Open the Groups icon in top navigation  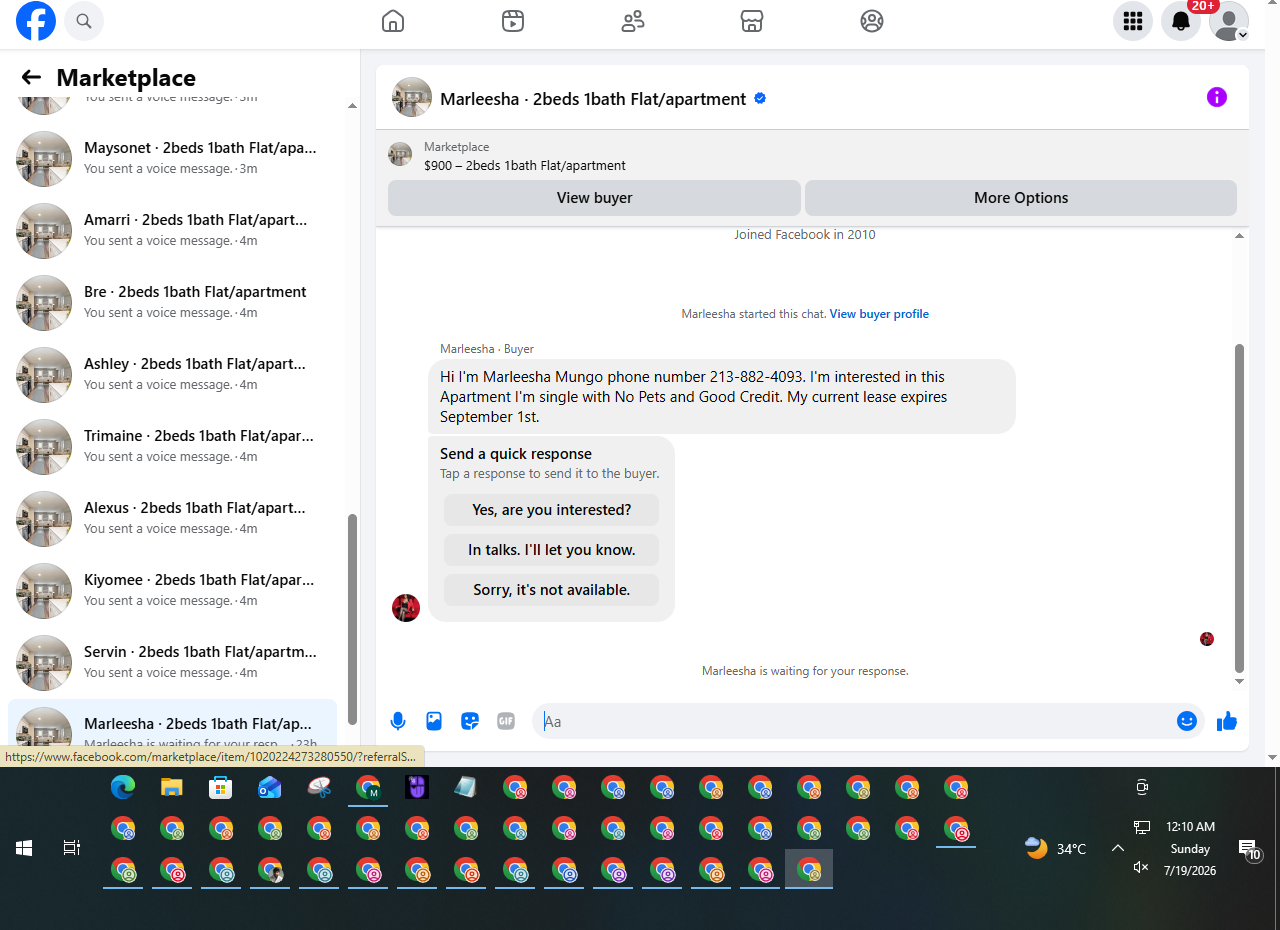pyautogui.click(x=872, y=21)
